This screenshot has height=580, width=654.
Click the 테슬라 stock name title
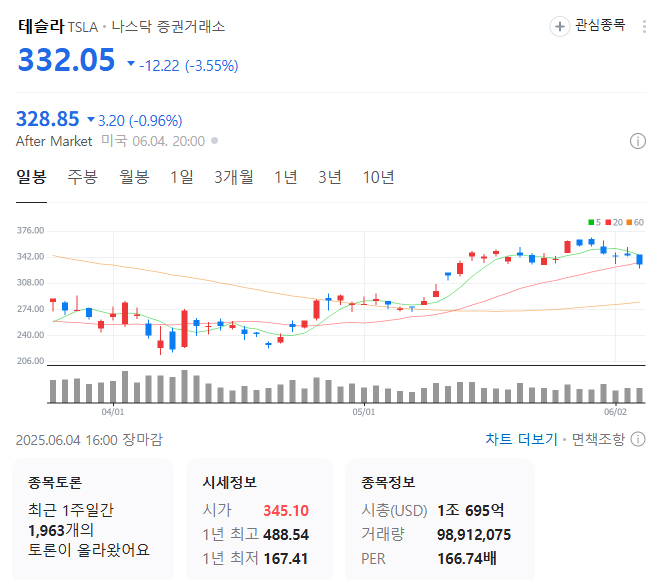point(41,26)
